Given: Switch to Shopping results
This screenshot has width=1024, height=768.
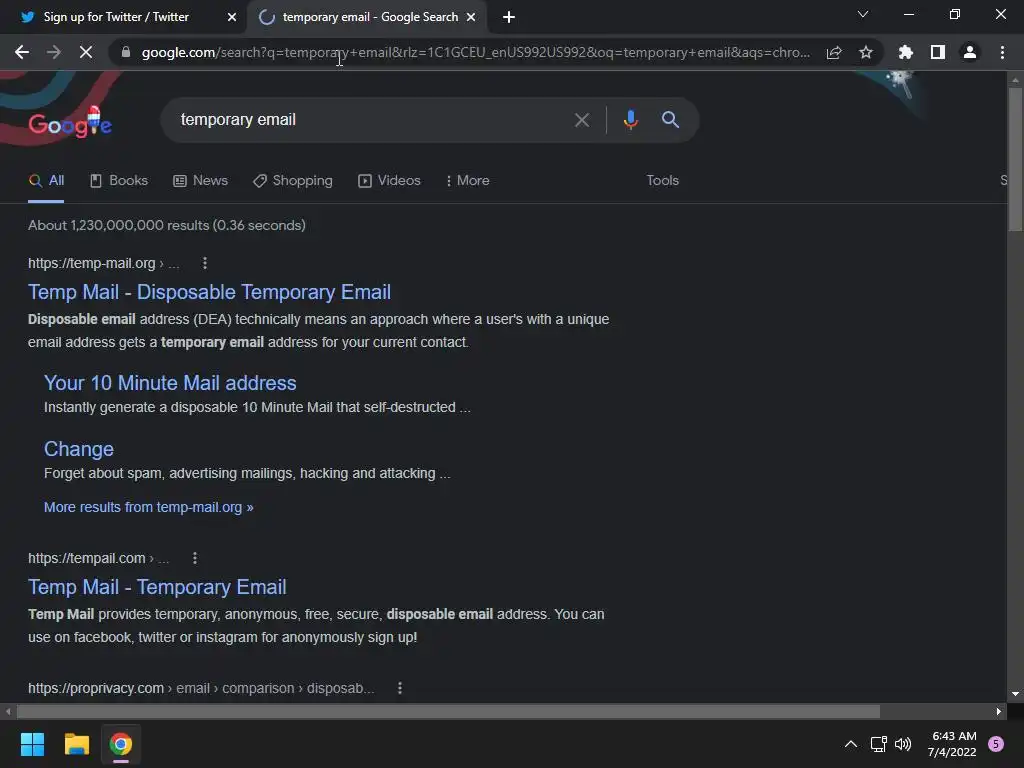Looking at the screenshot, I should click(x=293, y=180).
